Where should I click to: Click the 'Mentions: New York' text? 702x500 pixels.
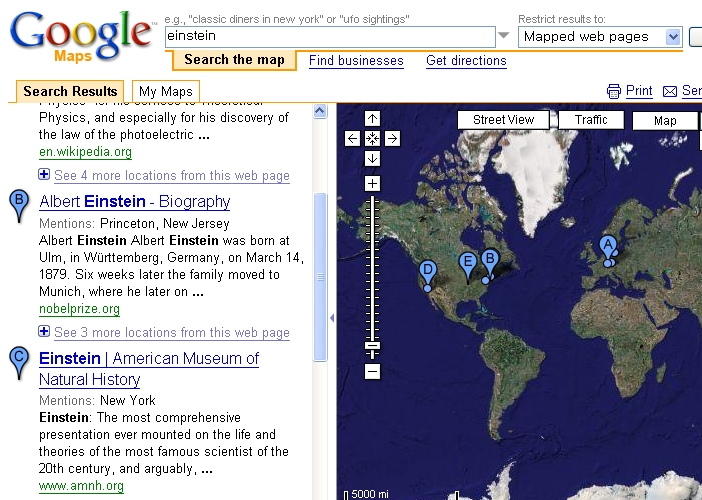pyautogui.click(x=97, y=400)
